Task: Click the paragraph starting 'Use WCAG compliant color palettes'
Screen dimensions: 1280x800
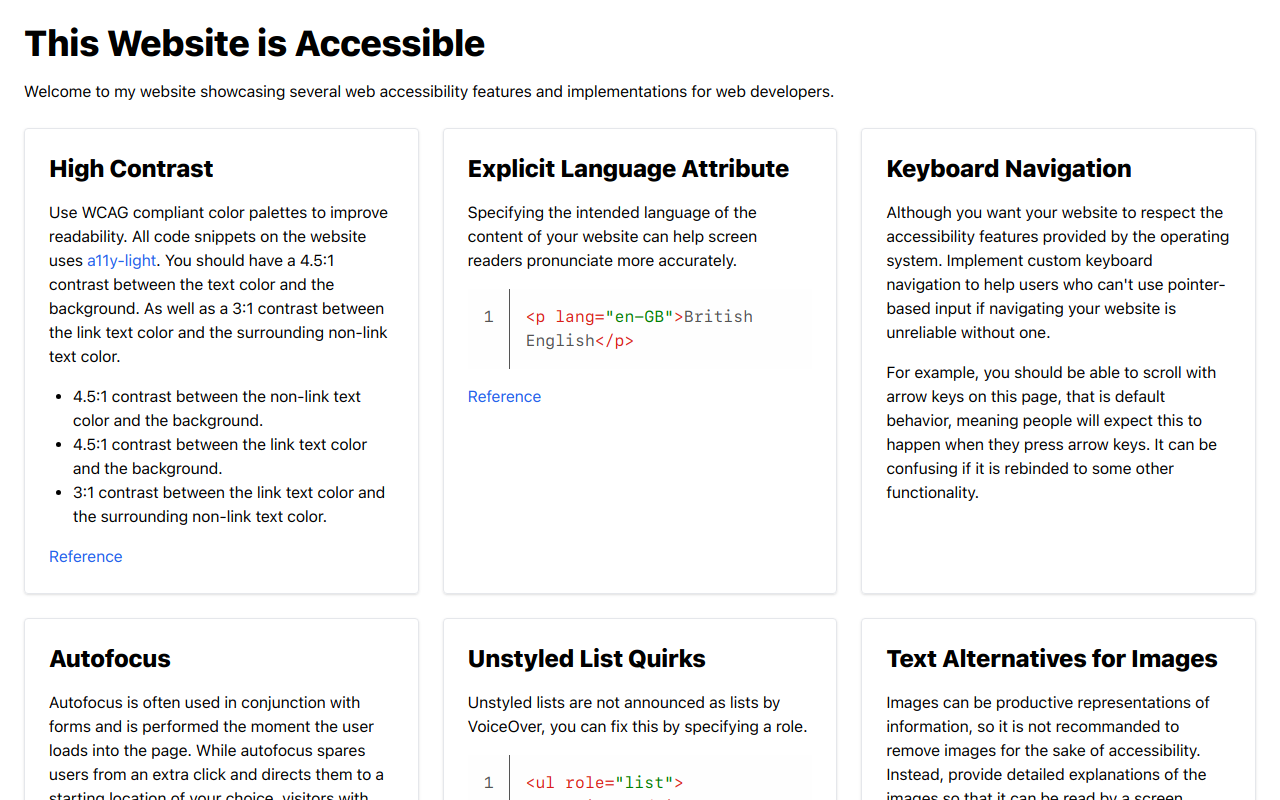Action: point(219,284)
